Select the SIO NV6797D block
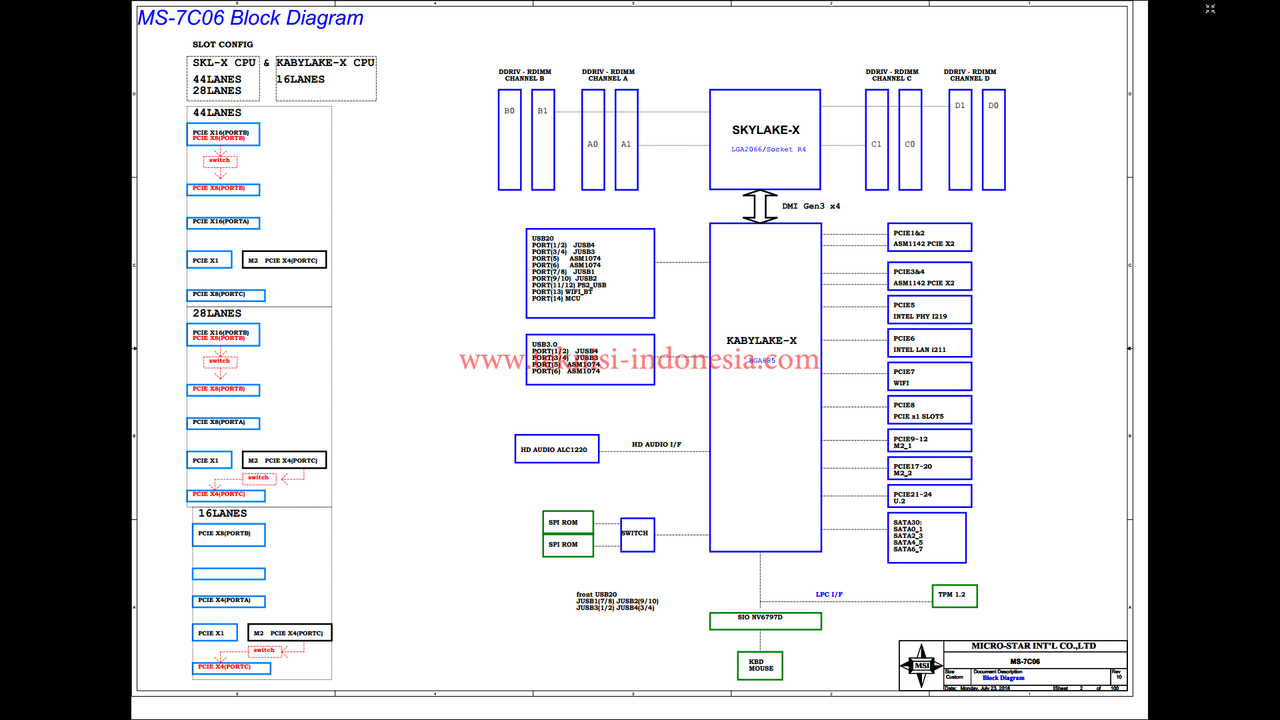Screen dimensions: 1280x720 pyautogui.click(x=765, y=621)
